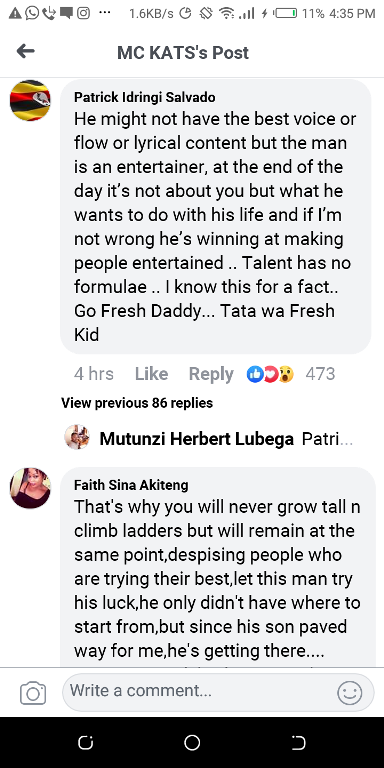Reply to Patrick Idringi Salvado's comment
Screen dimensions: 384x768
pyautogui.click(x=211, y=374)
